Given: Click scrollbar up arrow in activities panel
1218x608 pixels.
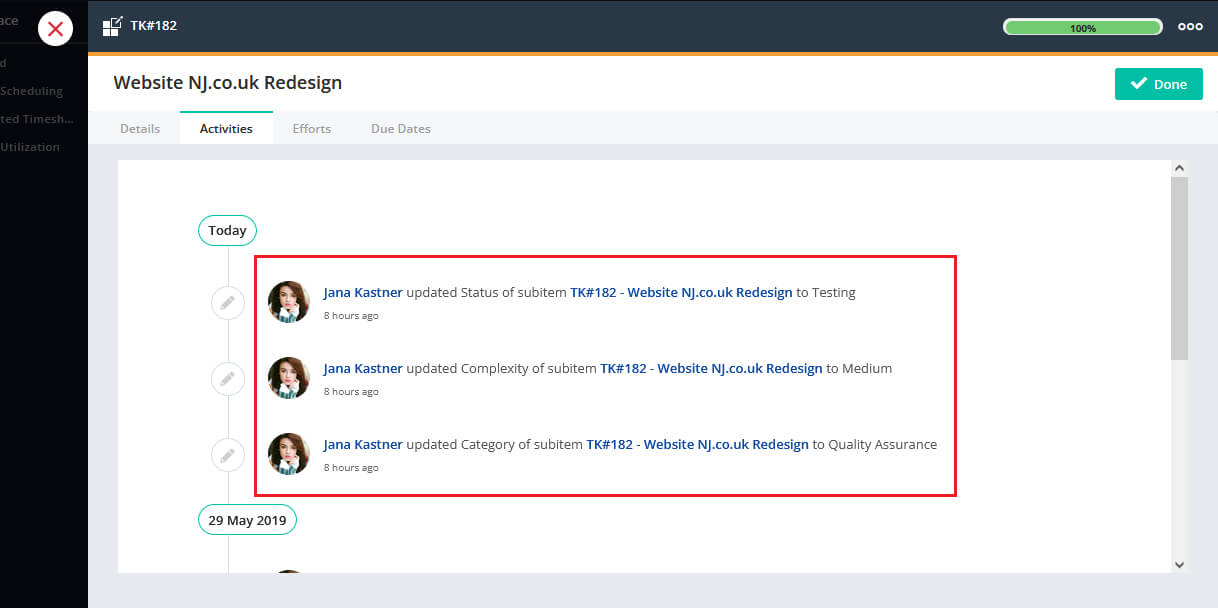Looking at the screenshot, I should tap(1179, 169).
